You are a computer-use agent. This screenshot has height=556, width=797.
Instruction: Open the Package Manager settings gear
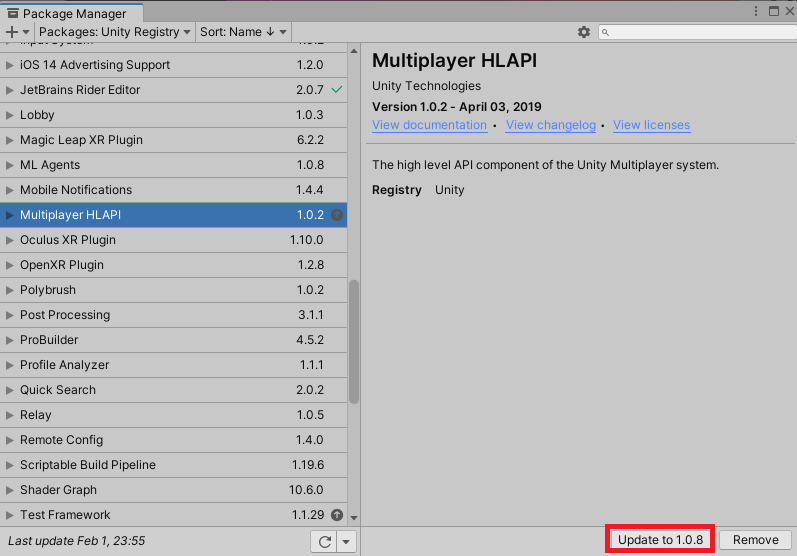pos(584,32)
